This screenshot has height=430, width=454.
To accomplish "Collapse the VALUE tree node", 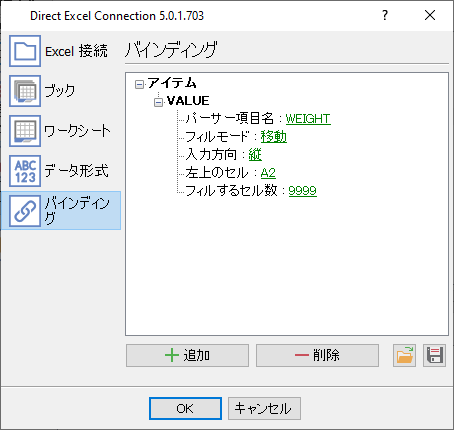I will click(158, 102).
